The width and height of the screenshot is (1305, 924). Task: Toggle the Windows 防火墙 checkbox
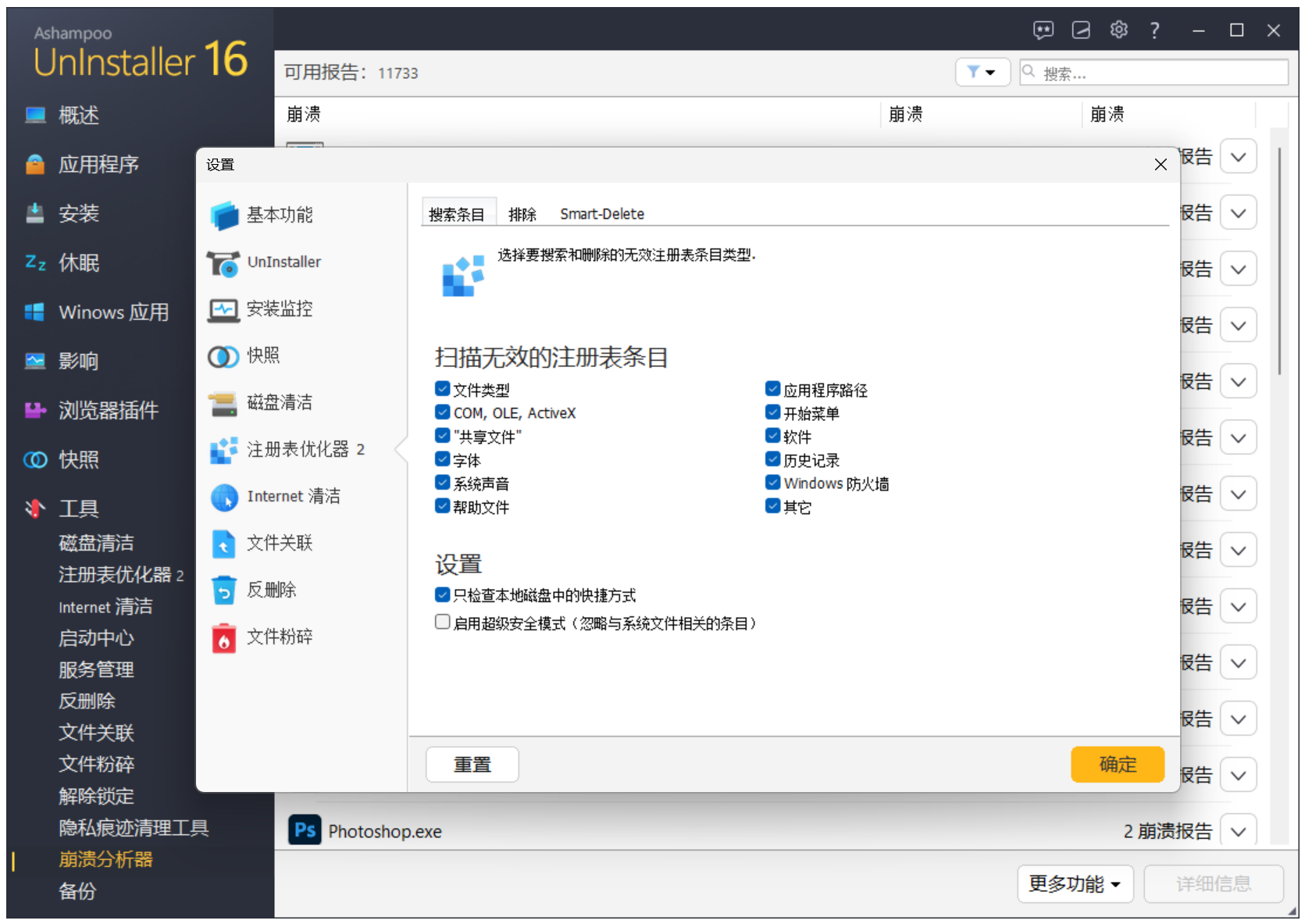click(773, 483)
